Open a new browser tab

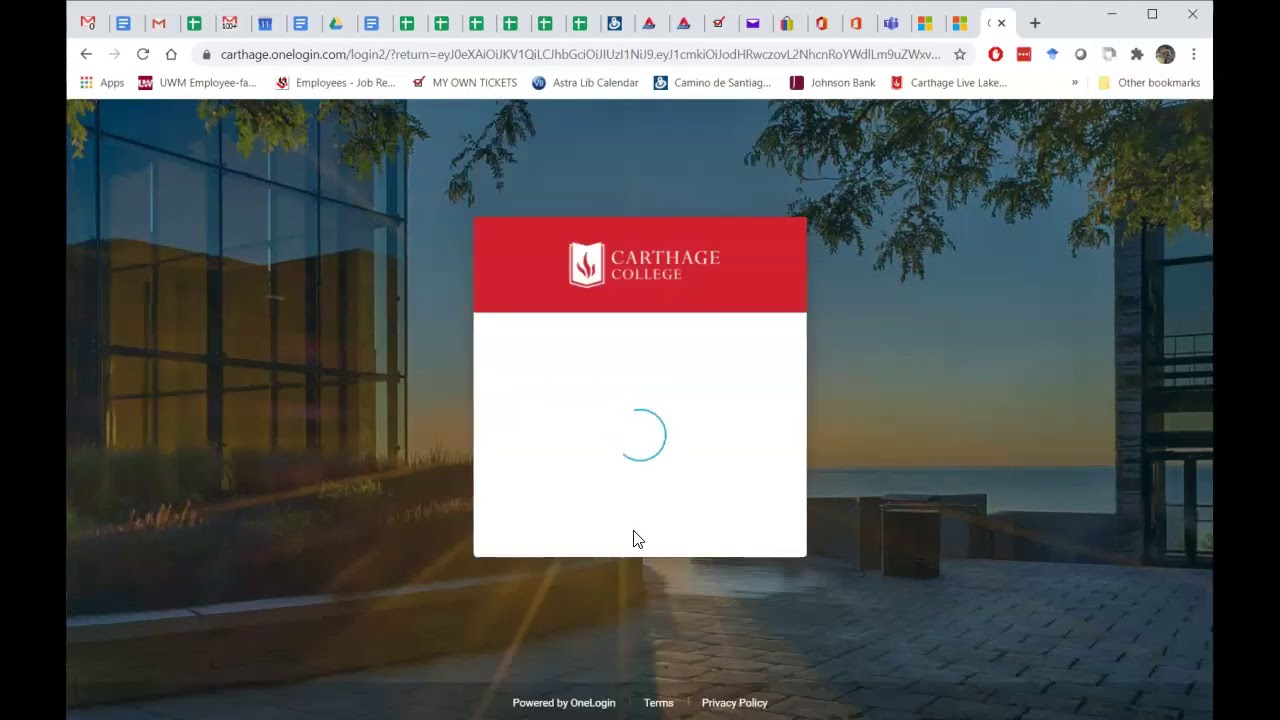(1035, 23)
